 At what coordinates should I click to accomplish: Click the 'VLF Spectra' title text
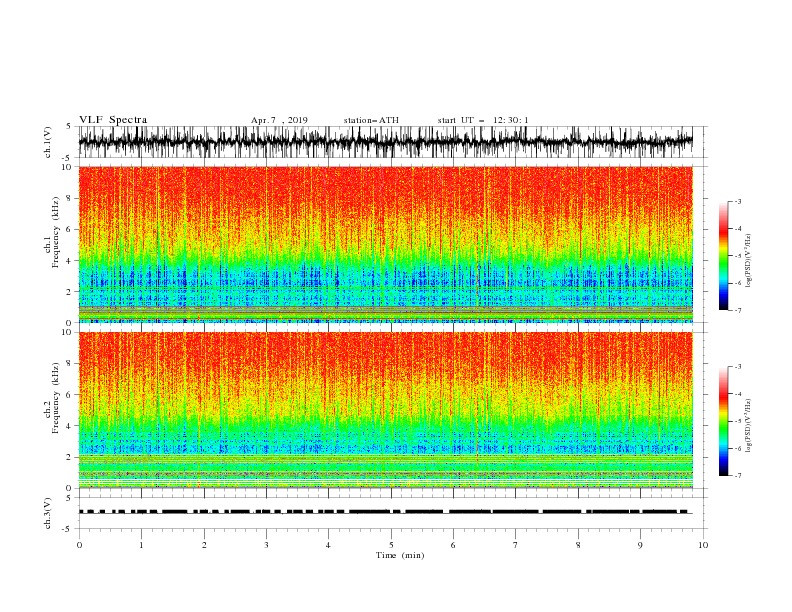click(113, 120)
